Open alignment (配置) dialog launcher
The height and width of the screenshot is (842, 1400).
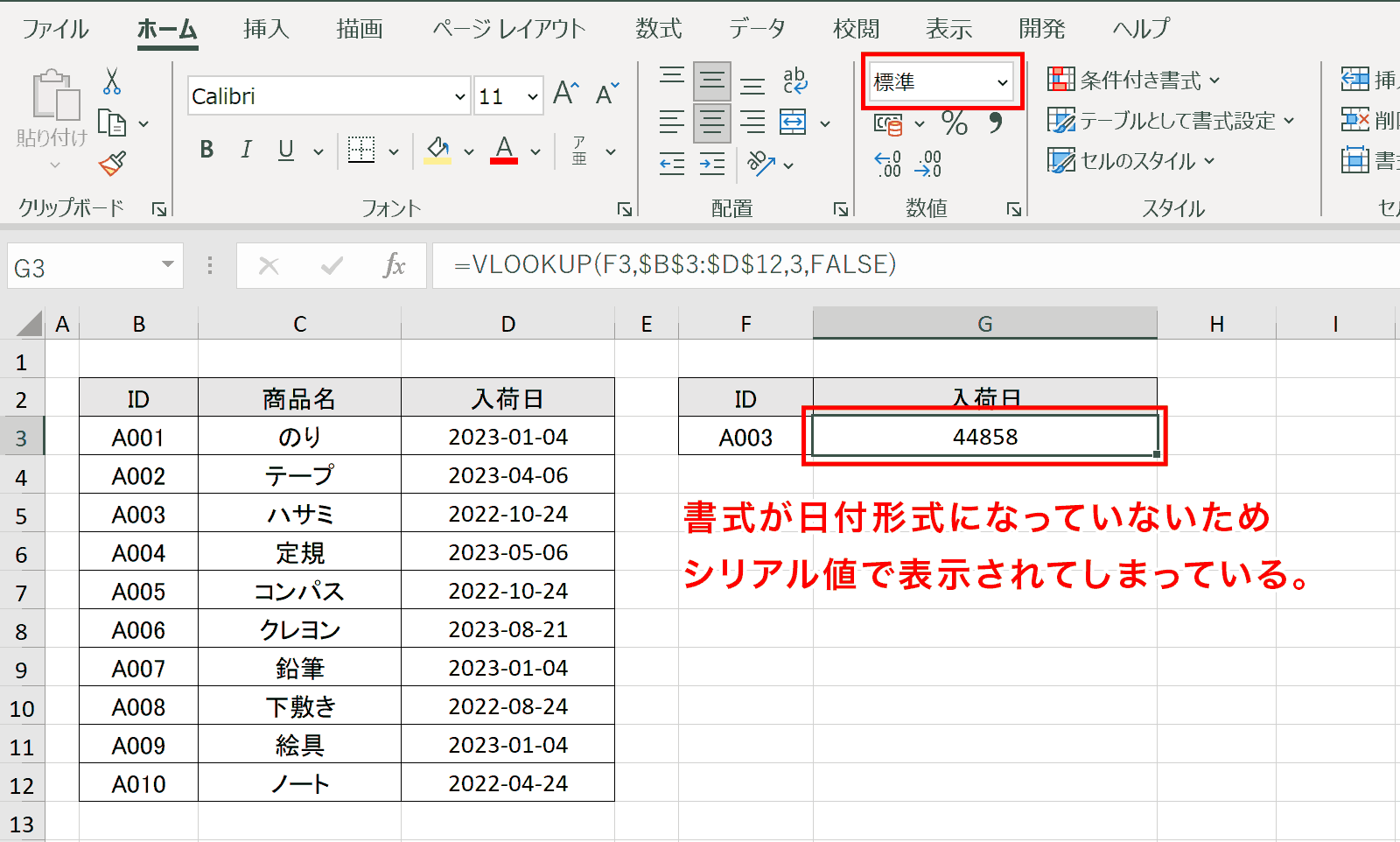point(841,208)
